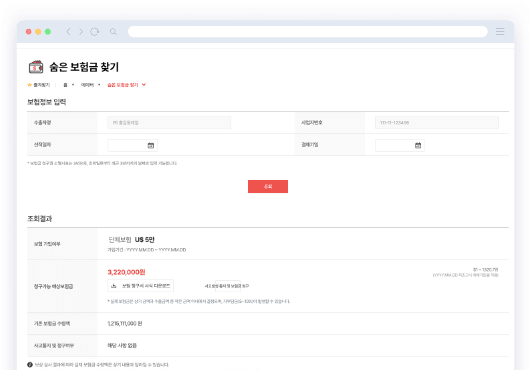Viewport: 530px width, 370px height.
Task: Click the 결제기일 field label
Action: tap(310, 145)
